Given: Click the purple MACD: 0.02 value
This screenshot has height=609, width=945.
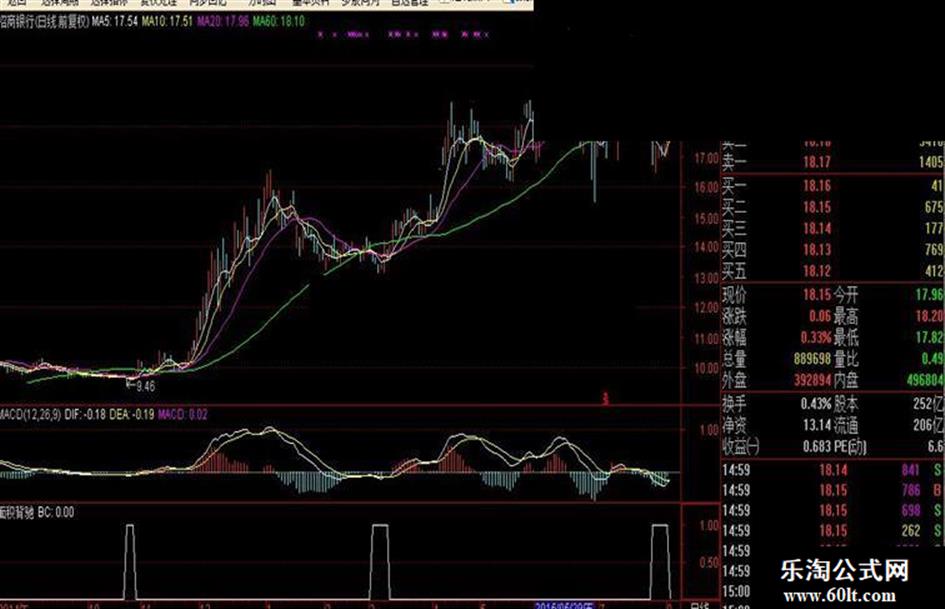Looking at the screenshot, I should coord(183,415).
